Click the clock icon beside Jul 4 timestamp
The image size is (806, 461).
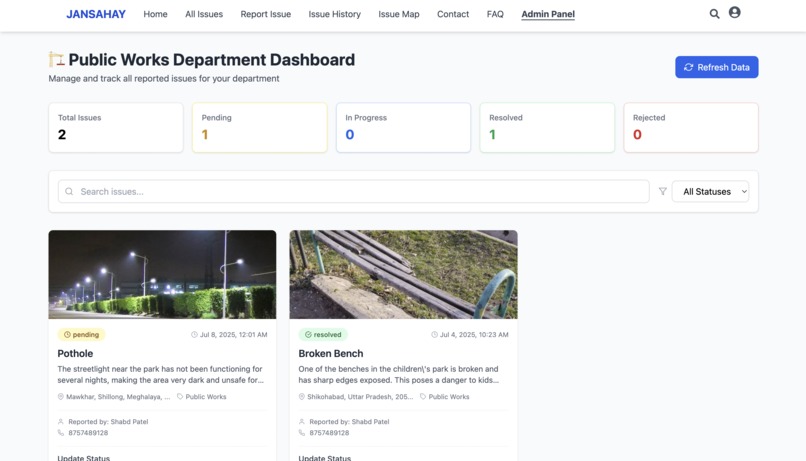434,335
